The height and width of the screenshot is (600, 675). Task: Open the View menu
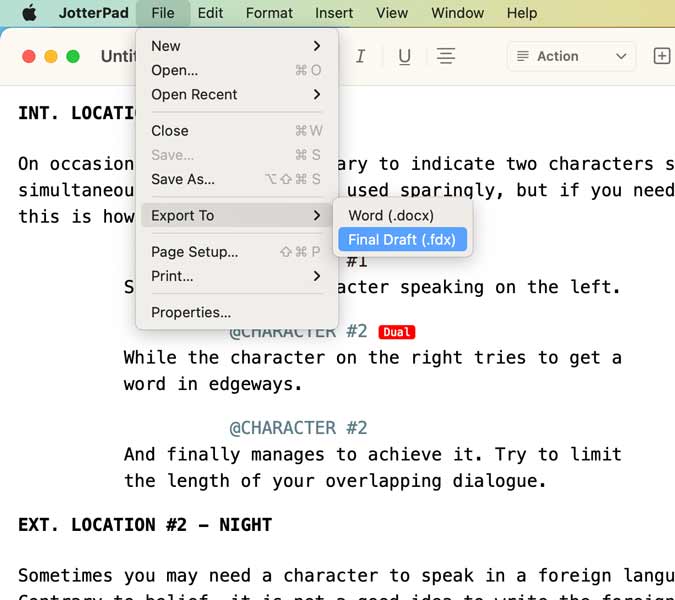pyautogui.click(x=392, y=13)
